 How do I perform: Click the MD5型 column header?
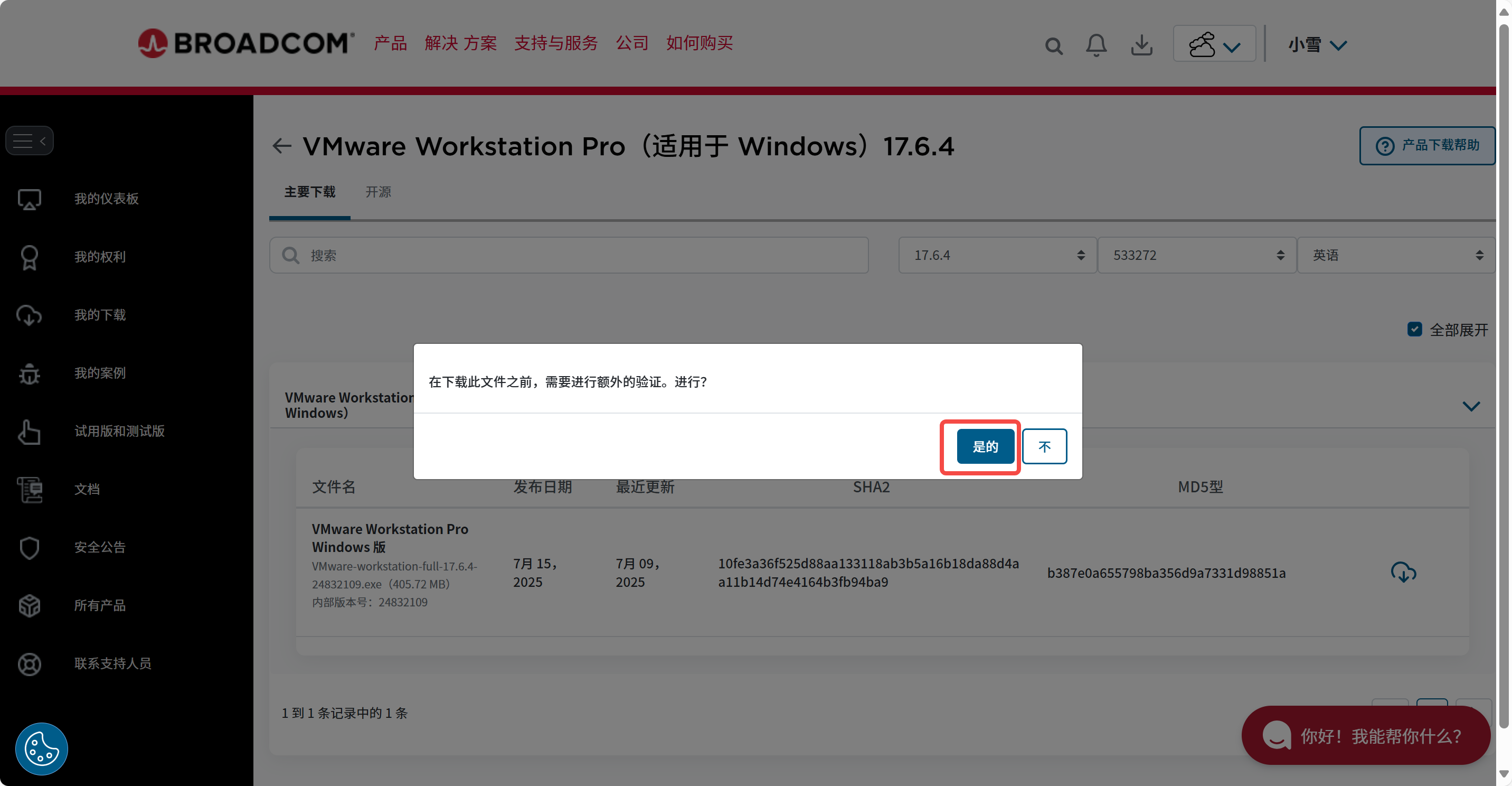[x=1201, y=486]
